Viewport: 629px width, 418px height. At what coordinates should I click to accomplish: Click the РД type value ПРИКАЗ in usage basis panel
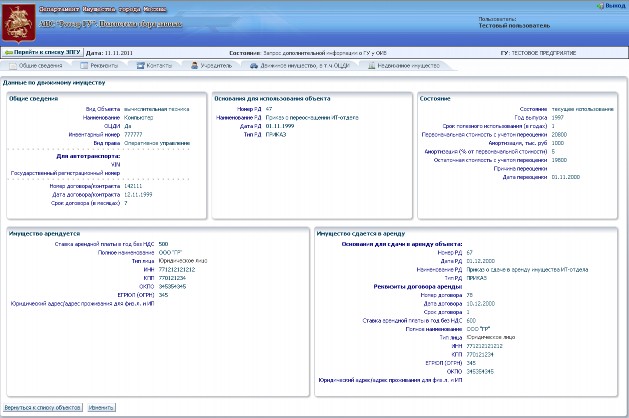[276, 135]
